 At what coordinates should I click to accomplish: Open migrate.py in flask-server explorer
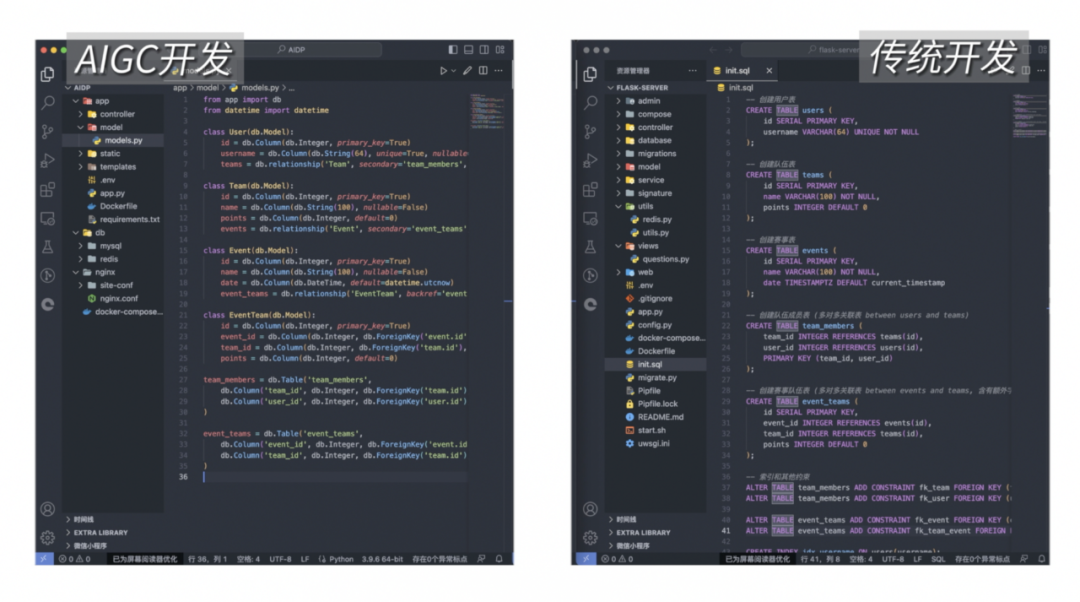tap(657, 378)
